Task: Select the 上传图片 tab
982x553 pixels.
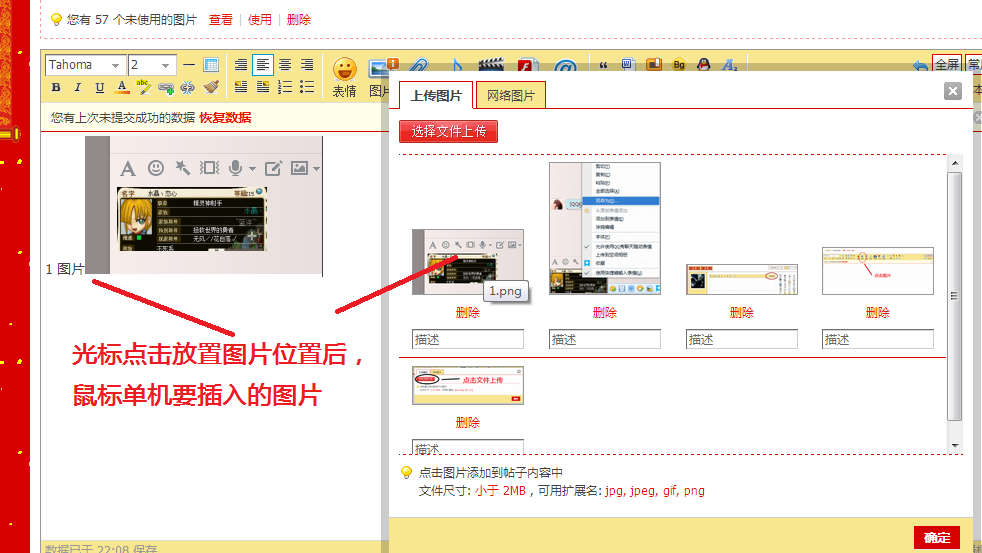Action: point(436,96)
